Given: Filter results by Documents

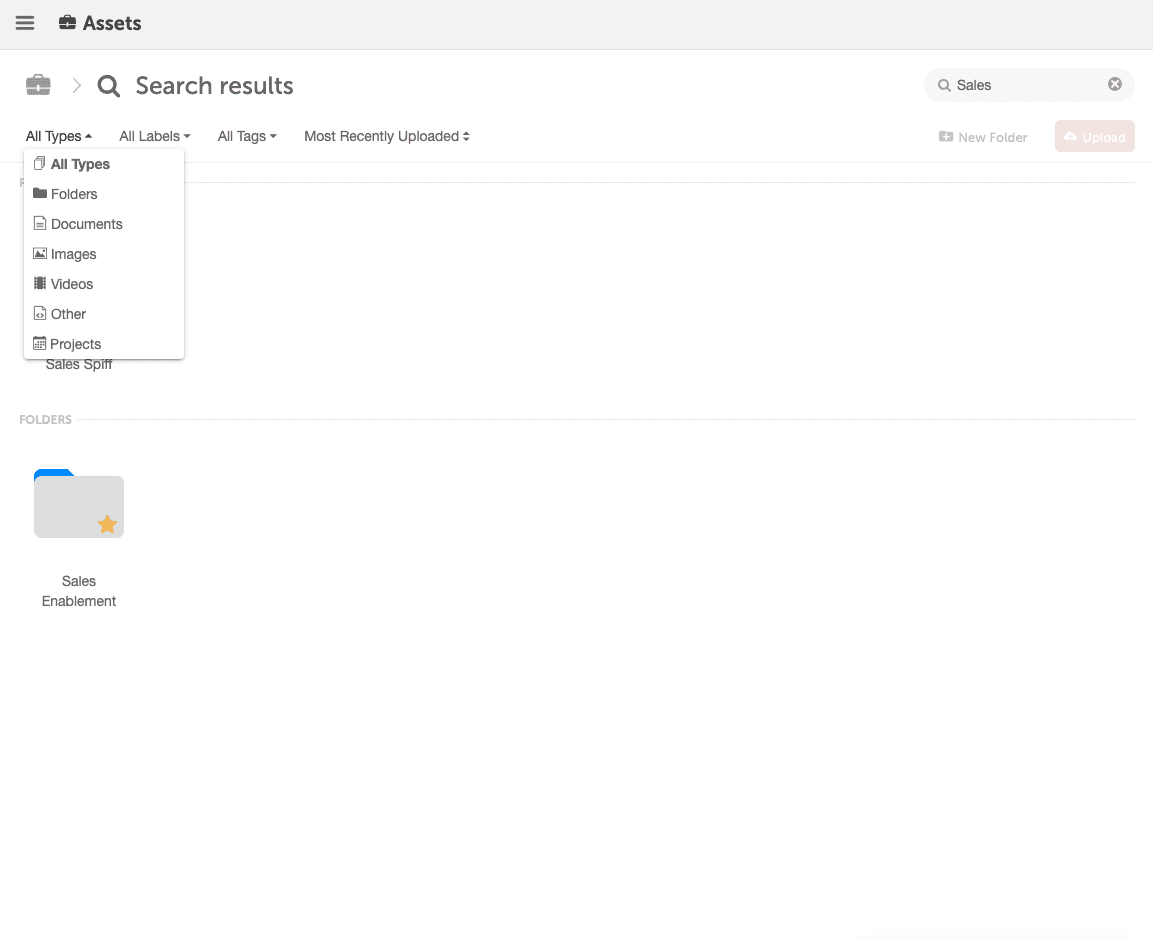Looking at the screenshot, I should click(x=104, y=224).
